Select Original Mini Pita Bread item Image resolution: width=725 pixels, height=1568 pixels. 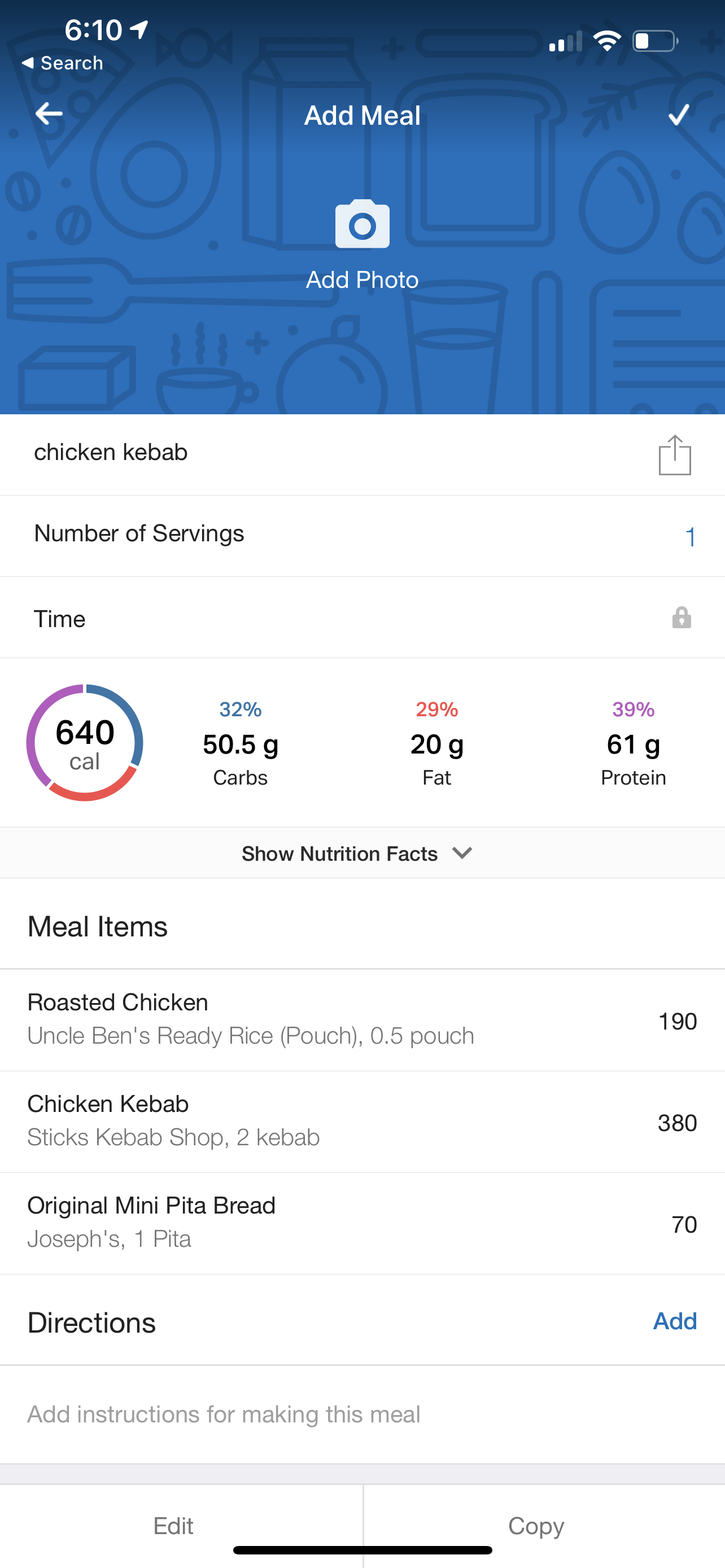(362, 1223)
